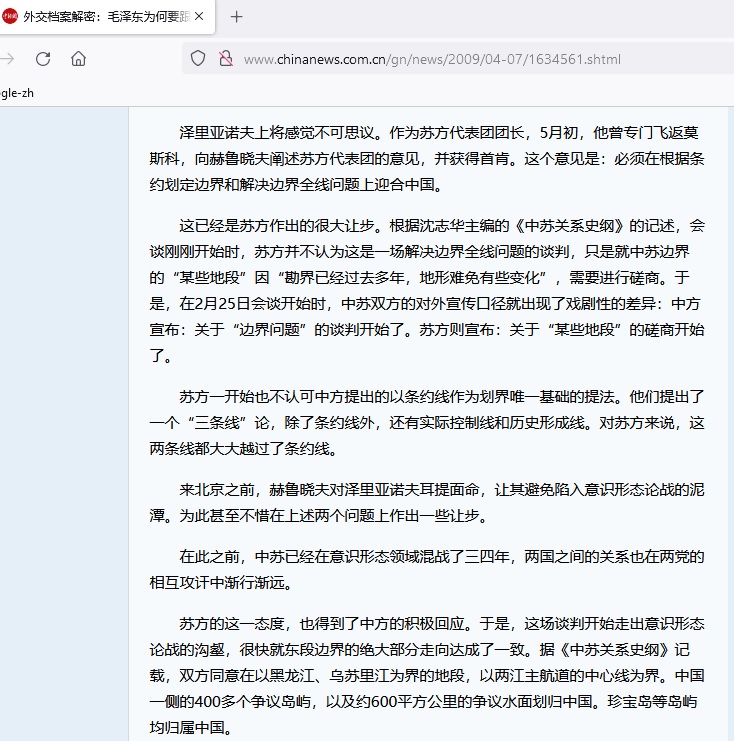Click the paragraph starting with 泽里亚诺夫上将感觉
The image size is (734, 741).
pos(427,158)
